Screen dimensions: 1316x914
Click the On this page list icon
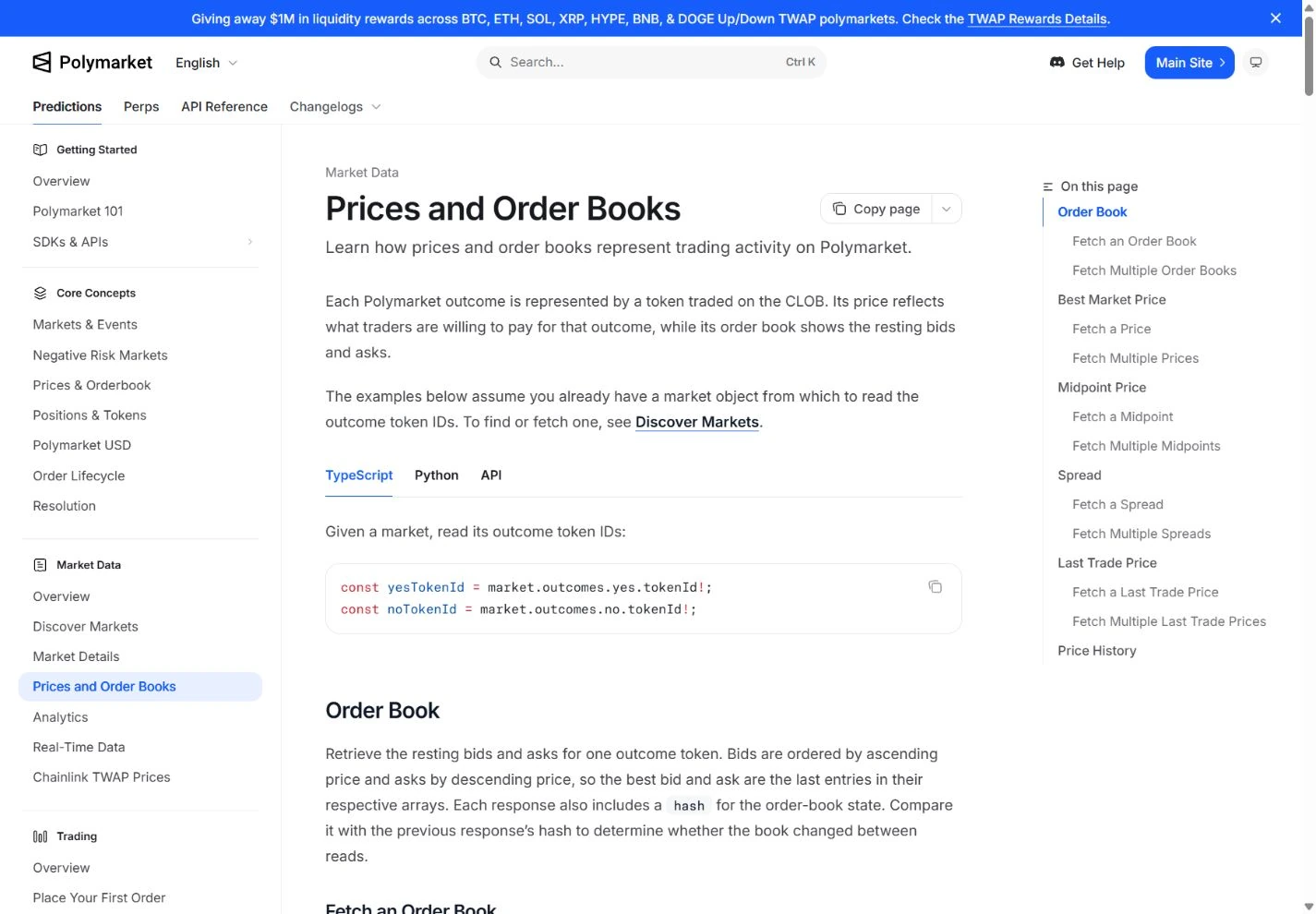point(1048,186)
